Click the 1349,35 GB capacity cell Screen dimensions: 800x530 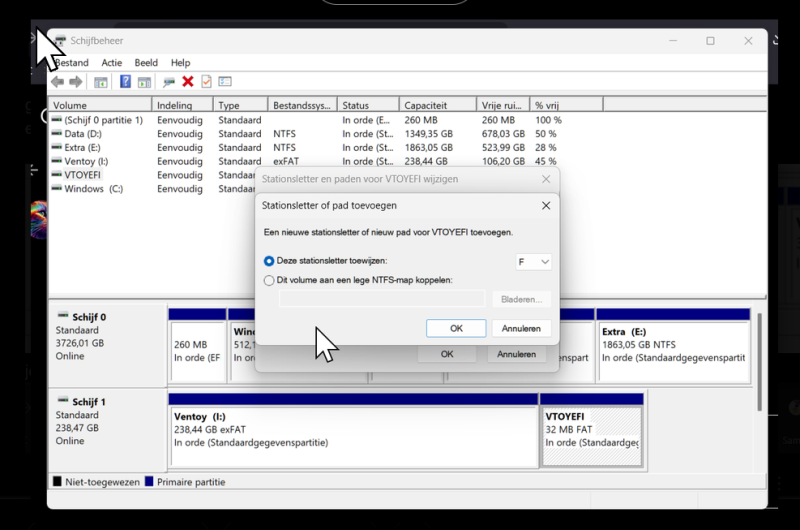429,134
